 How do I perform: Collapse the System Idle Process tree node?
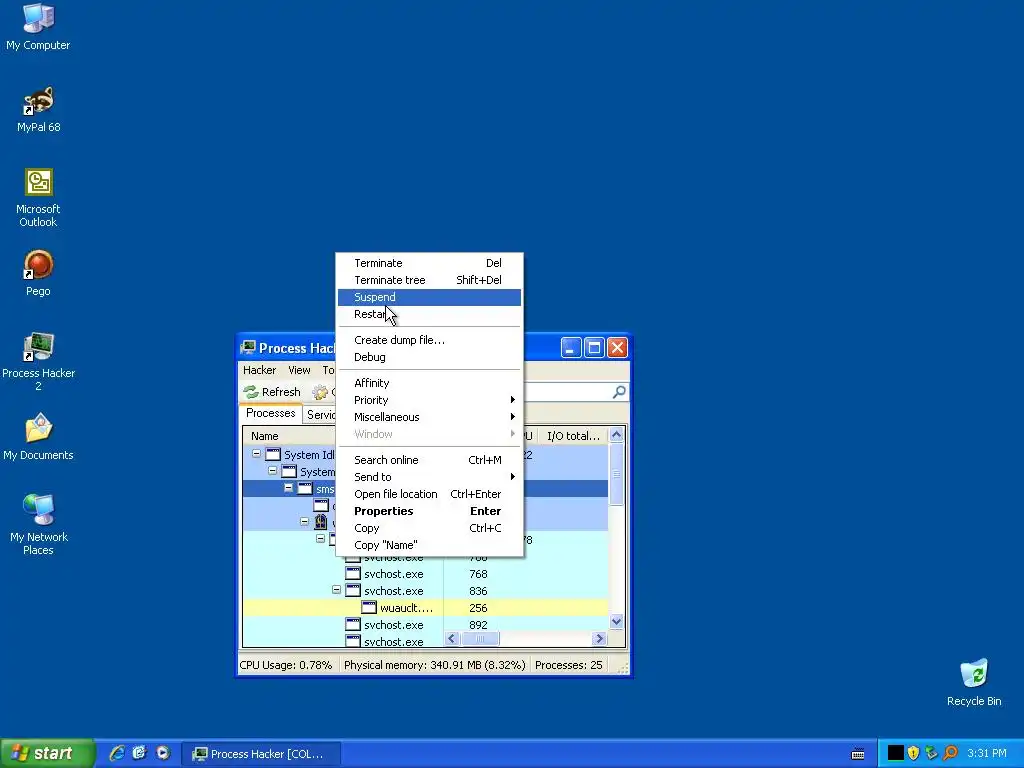click(256, 454)
